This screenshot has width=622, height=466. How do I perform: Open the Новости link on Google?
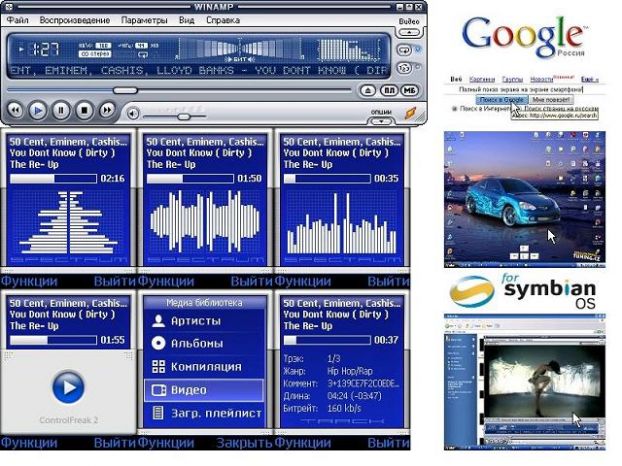click(541, 80)
